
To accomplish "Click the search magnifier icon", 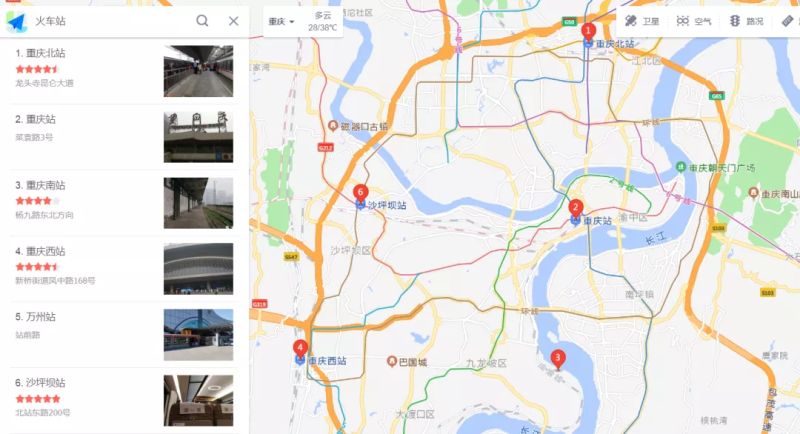I will pos(202,21).
